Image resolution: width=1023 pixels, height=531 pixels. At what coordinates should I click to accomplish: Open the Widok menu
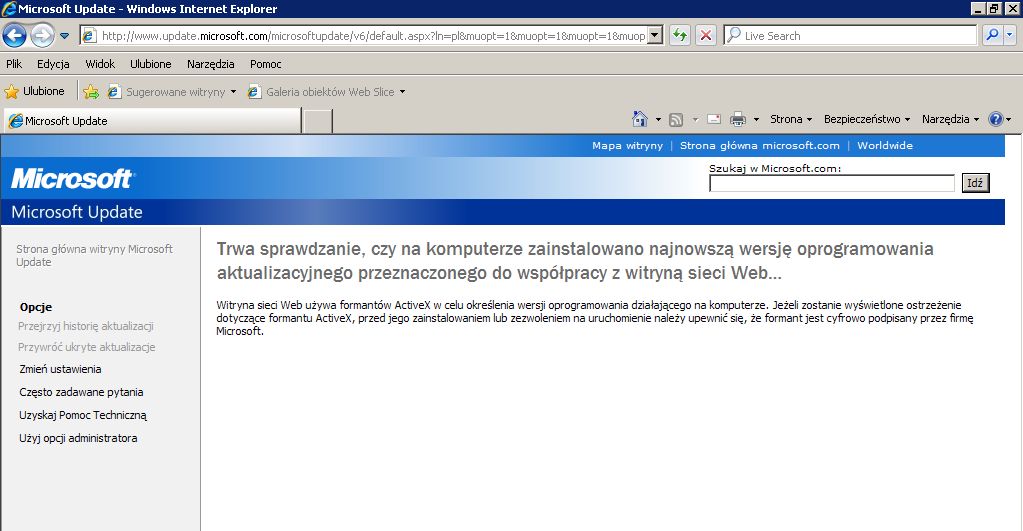100,64
